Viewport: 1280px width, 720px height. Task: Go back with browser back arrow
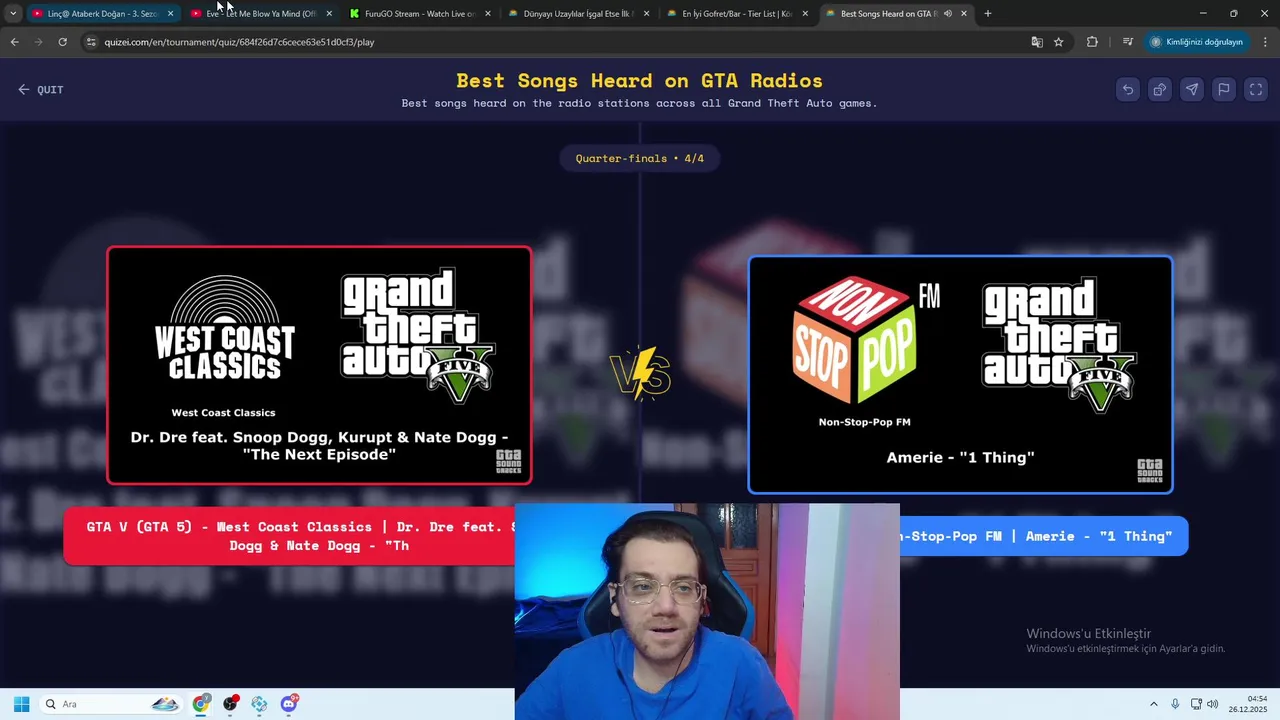pos(14,42)
